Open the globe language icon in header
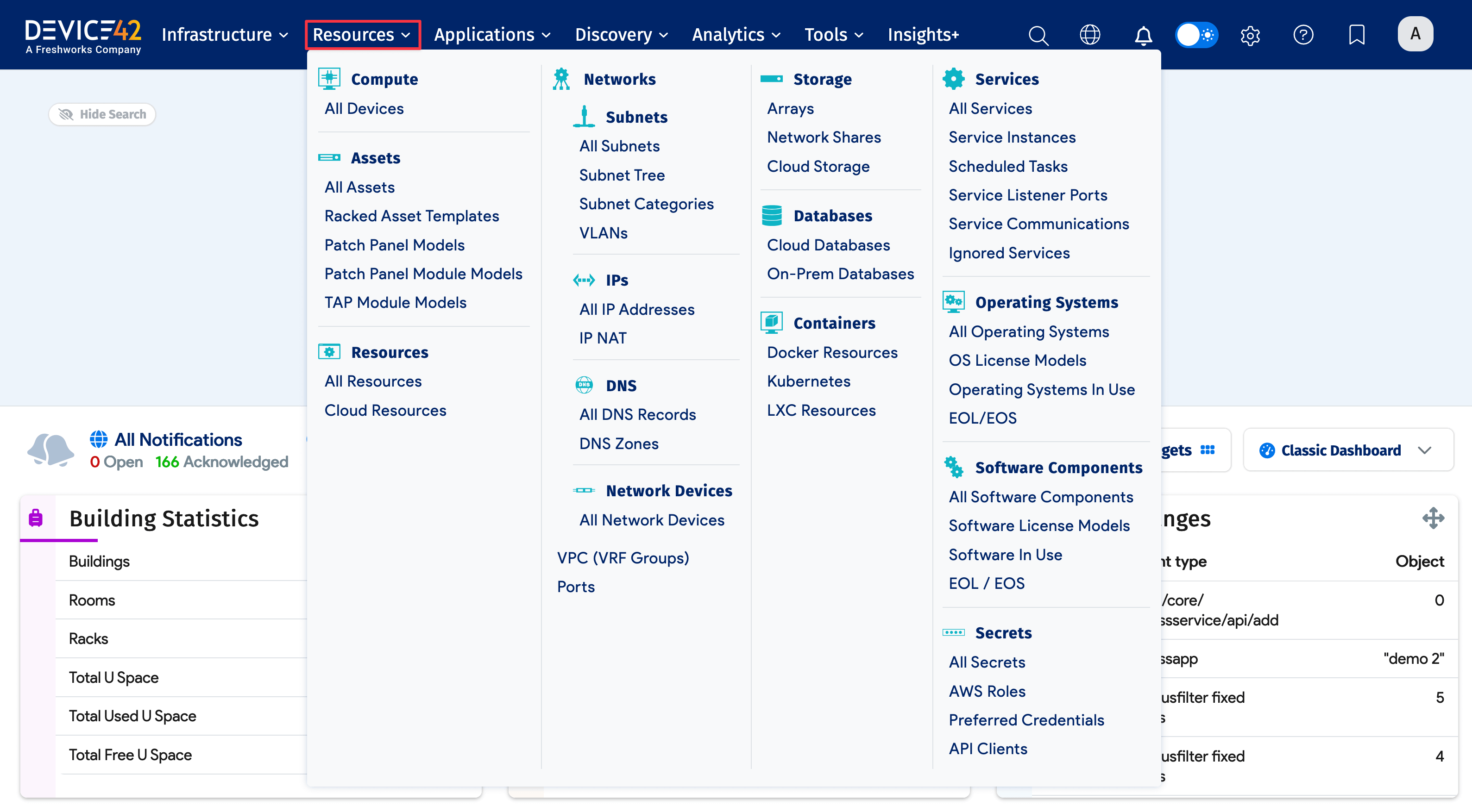The image size is (1472, 812). pyautogui.click(x=1090, y=35)
